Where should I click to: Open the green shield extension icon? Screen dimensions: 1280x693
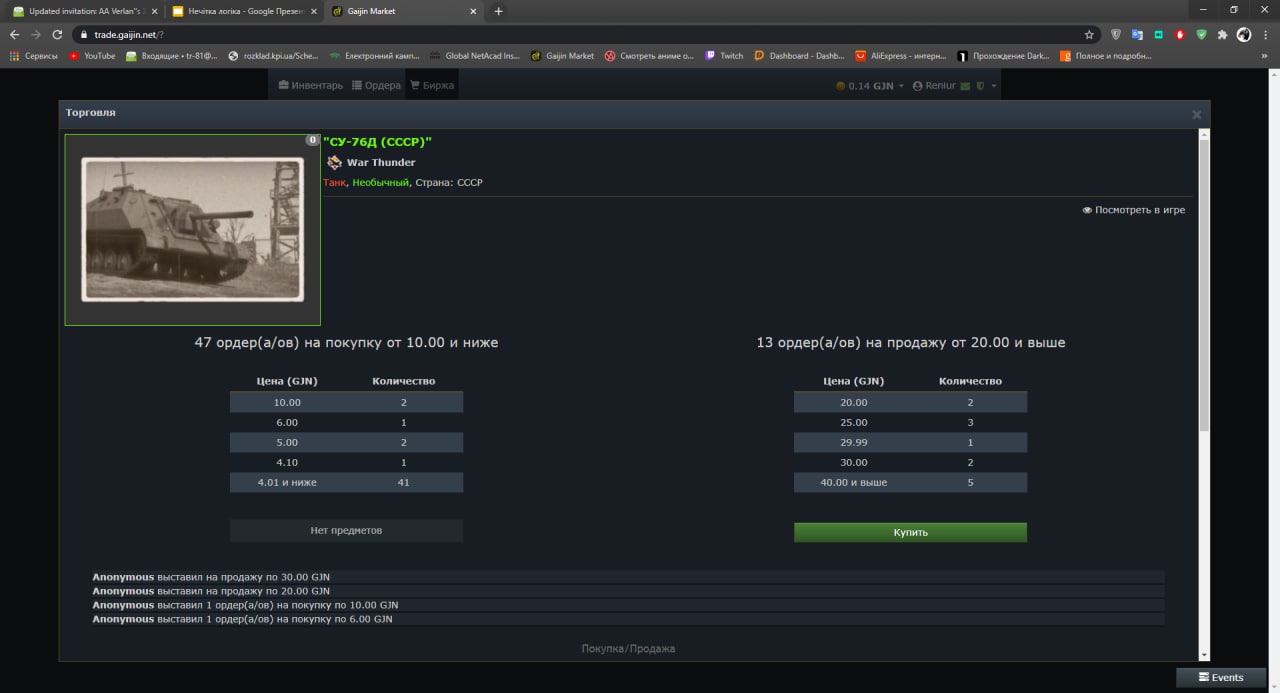(1201, 34)
